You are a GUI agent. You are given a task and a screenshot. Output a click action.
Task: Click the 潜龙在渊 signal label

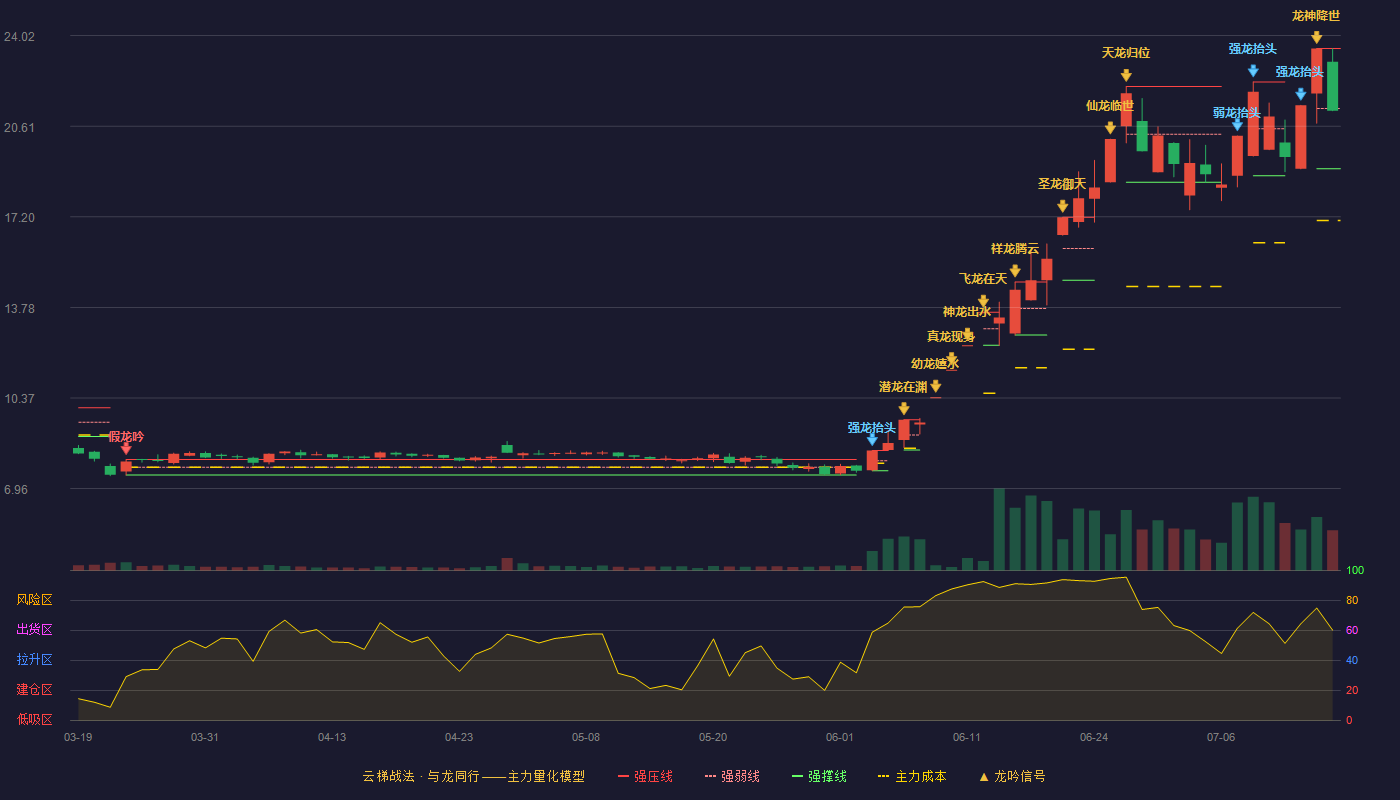click(903, 387)
